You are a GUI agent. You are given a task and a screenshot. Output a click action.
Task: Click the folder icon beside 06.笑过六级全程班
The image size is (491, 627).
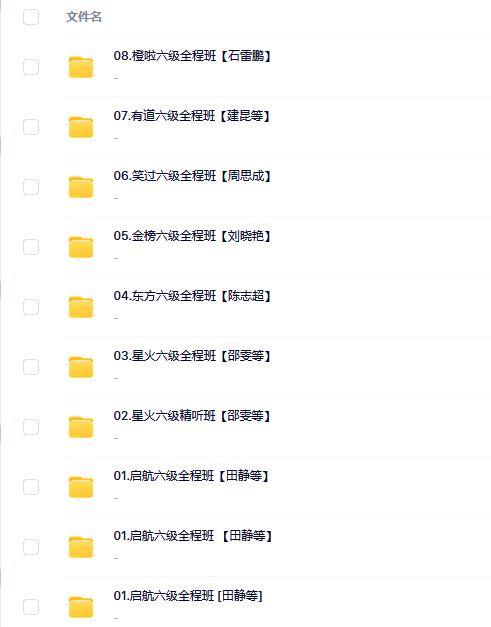[x=81, y=187]
